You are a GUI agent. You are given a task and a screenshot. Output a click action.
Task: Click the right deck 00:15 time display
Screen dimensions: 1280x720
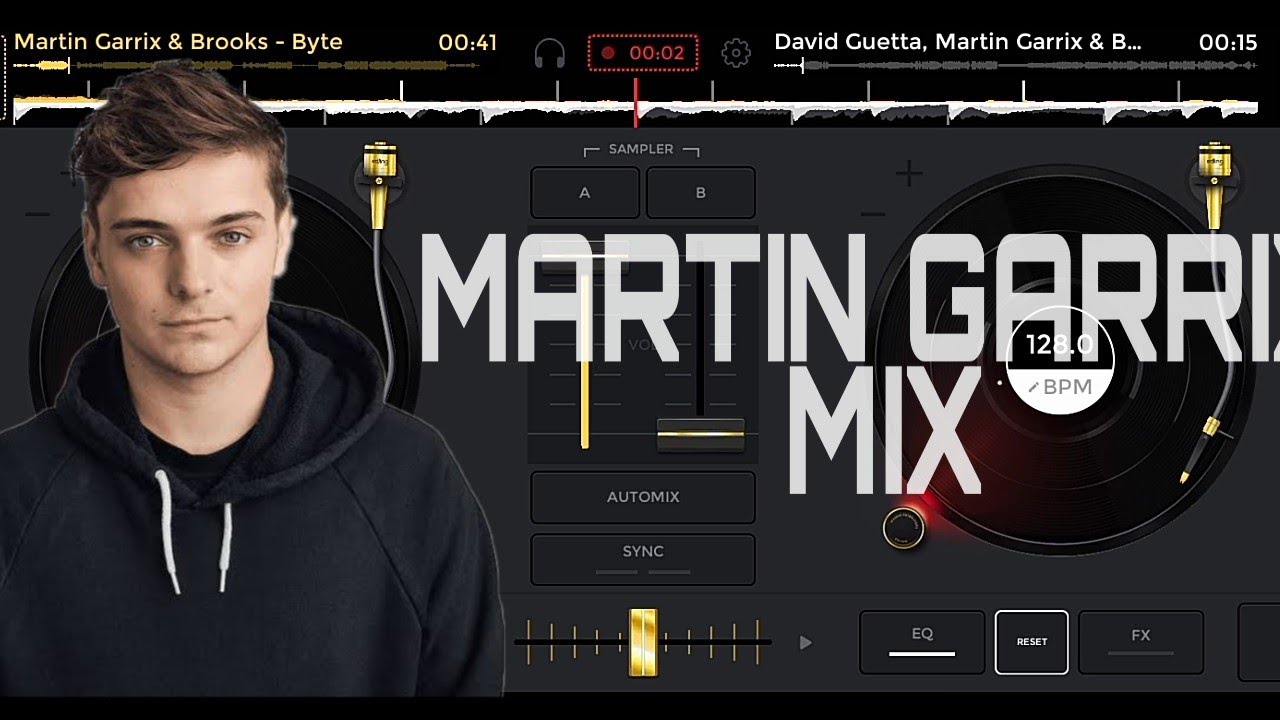pyautogui.click(x=1228, y=42)
